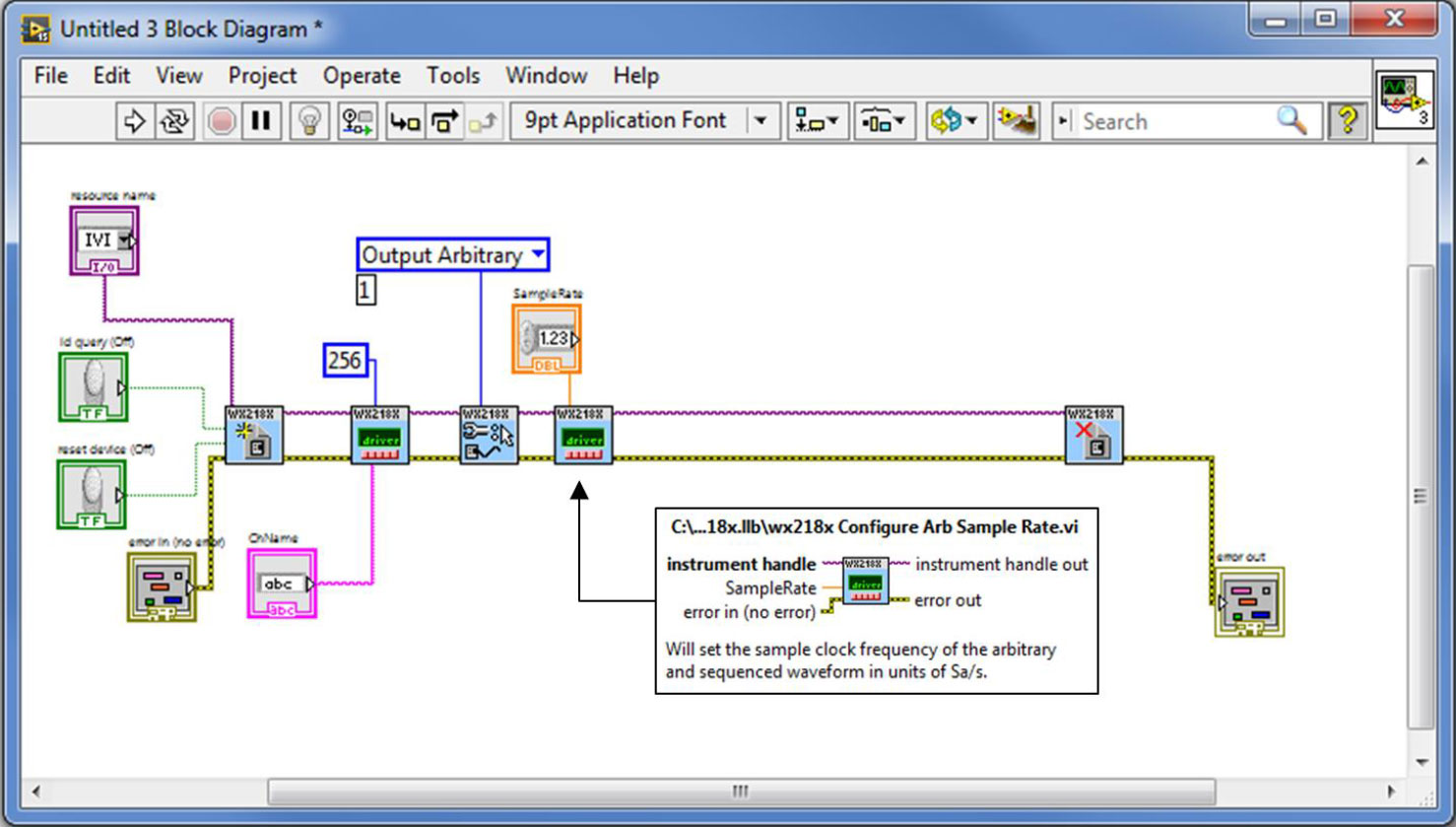The height and width of the screenshot is (827, 1456).
Task: Click the Run arrow button
Action: point(134,121)
